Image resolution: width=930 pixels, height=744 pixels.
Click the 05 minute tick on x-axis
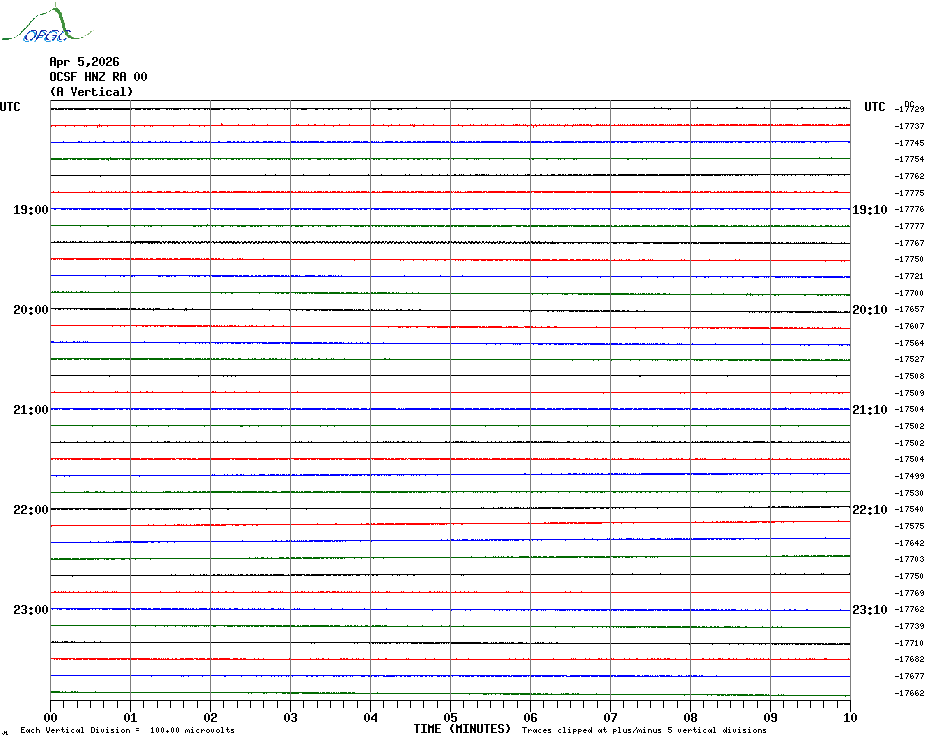[450, 717]
